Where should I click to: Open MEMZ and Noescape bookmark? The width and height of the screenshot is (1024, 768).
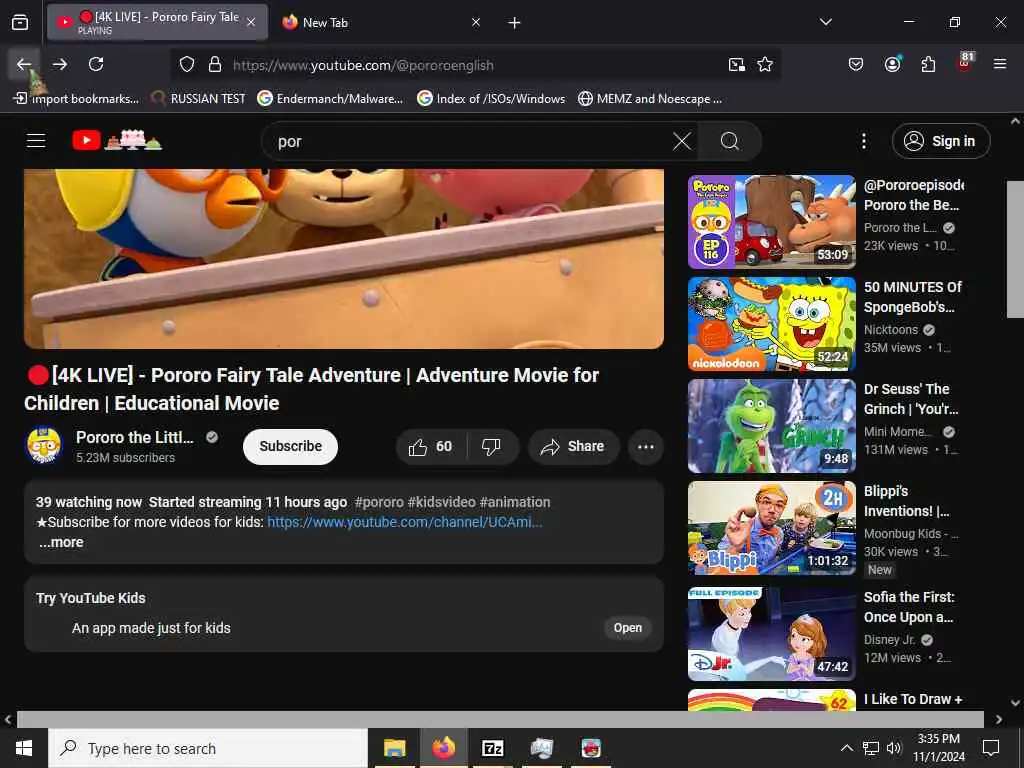(x=650, y=99)
